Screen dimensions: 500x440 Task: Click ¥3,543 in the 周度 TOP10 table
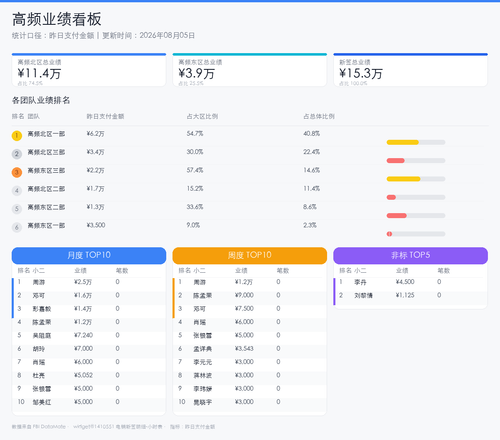tap(244, 349)
